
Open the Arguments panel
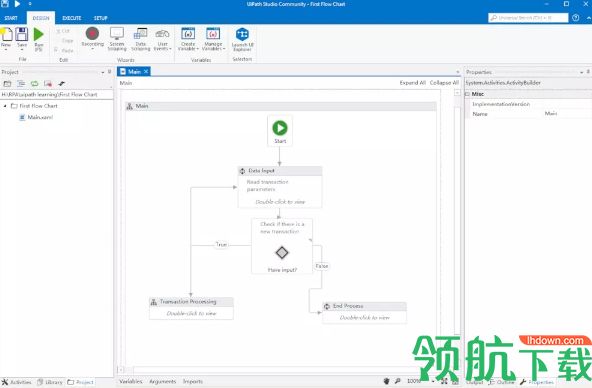163,382
